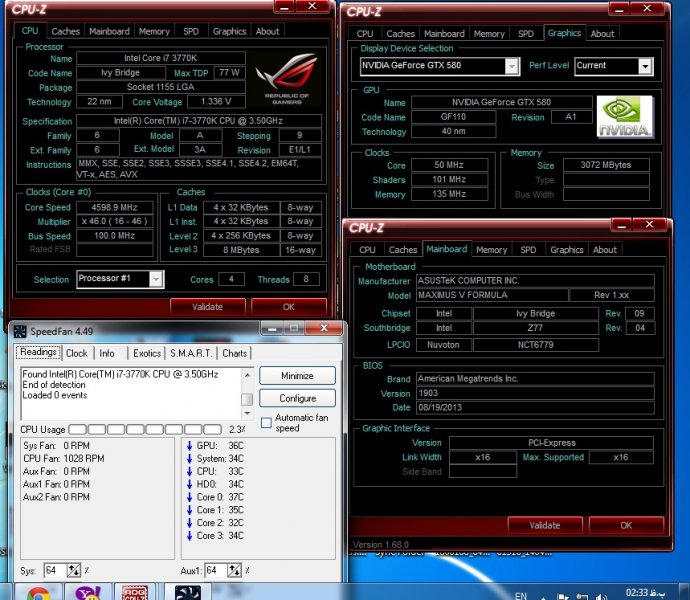Open Google Chrome from the taskbar

pos(38,593)
